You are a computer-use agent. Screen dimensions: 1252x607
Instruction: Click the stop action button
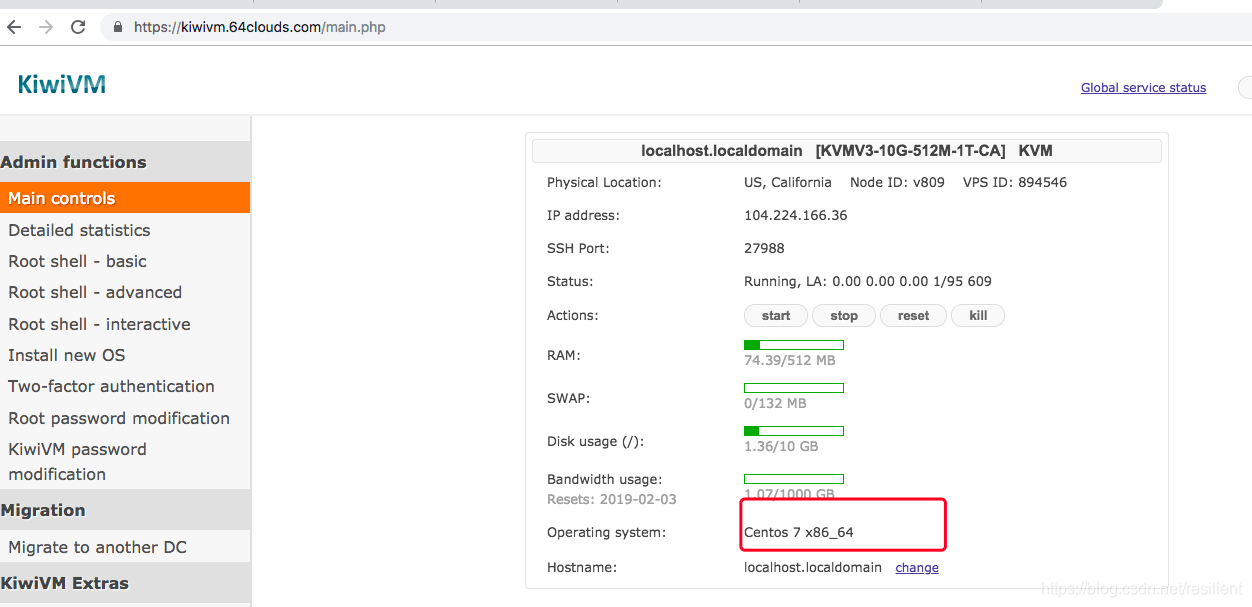tap(844, 315)
